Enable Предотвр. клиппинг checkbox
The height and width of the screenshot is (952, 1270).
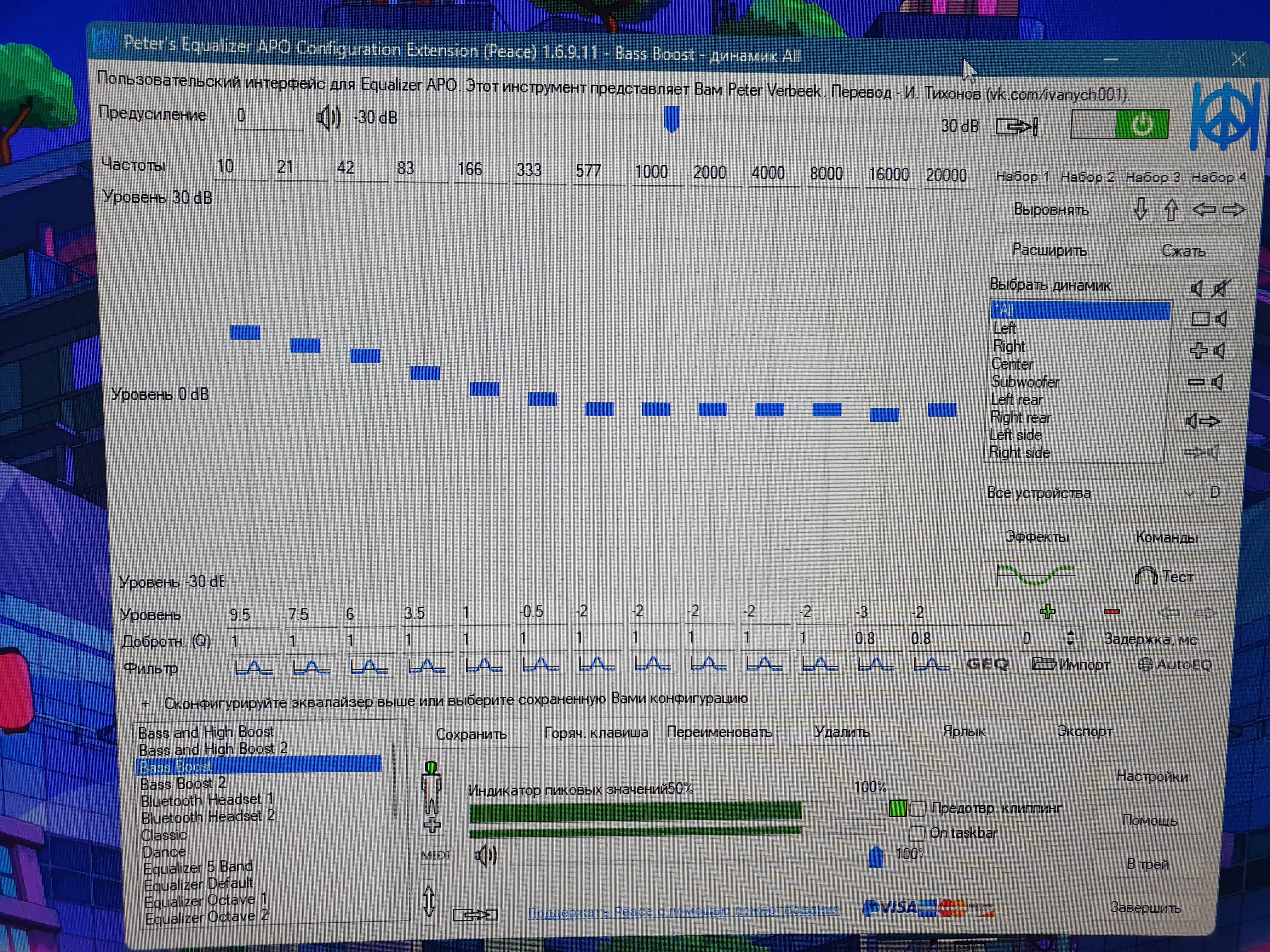click(918, 808)
